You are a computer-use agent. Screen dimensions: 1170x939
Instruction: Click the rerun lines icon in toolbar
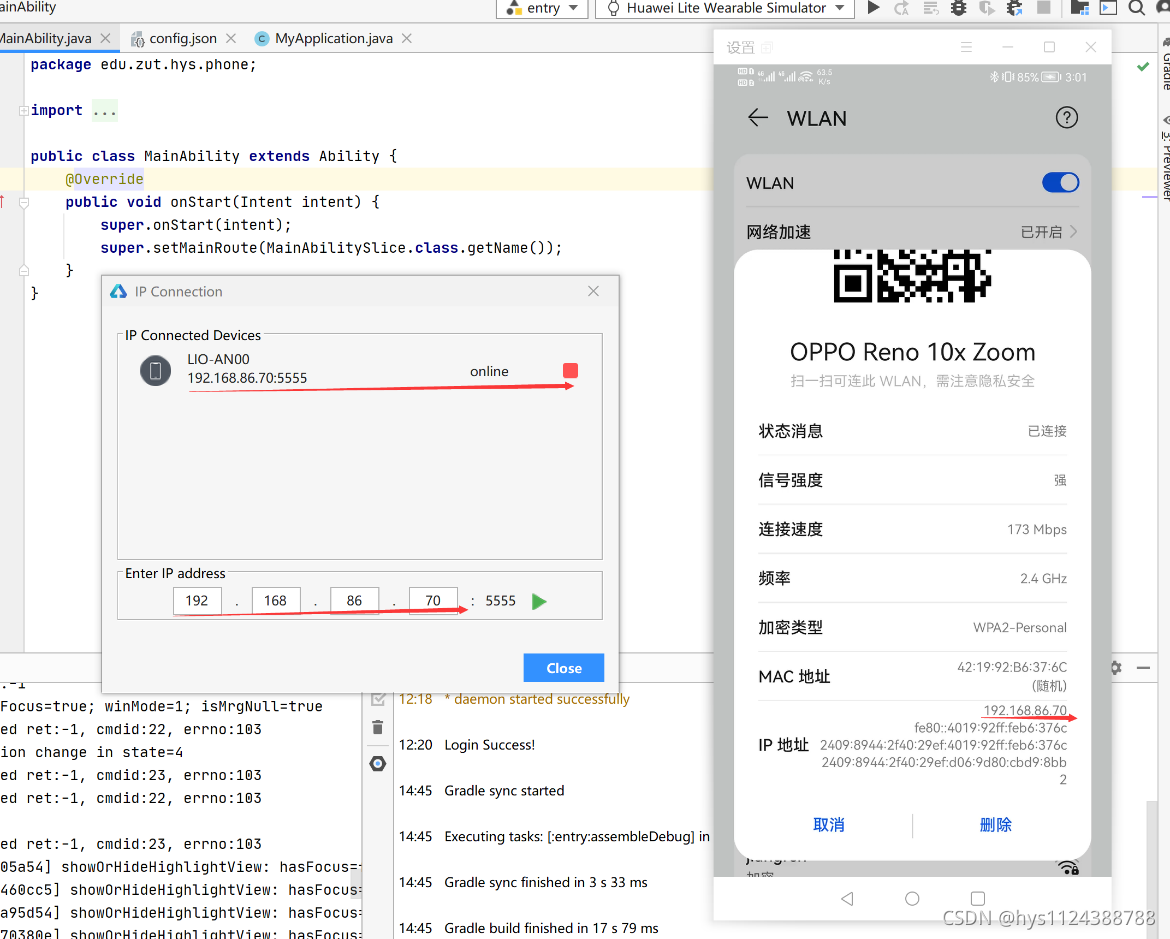pos(930,8)
